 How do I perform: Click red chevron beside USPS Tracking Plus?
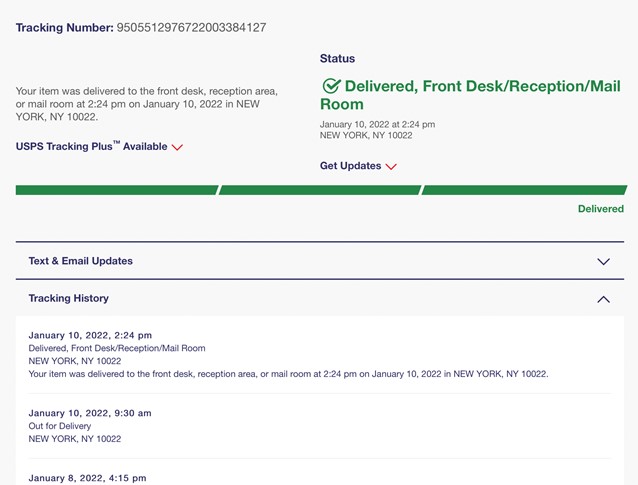pyautogui.click(x=178, y=147)
